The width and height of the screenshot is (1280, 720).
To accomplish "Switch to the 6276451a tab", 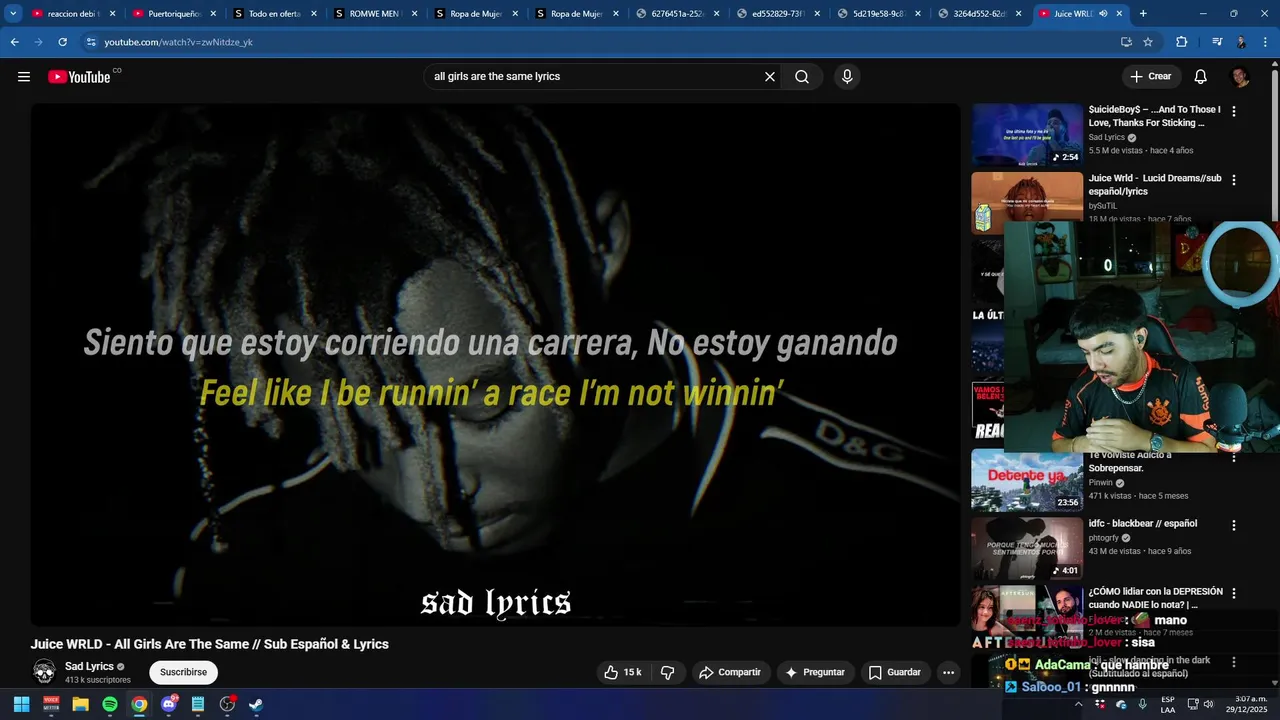I will 676,14.
